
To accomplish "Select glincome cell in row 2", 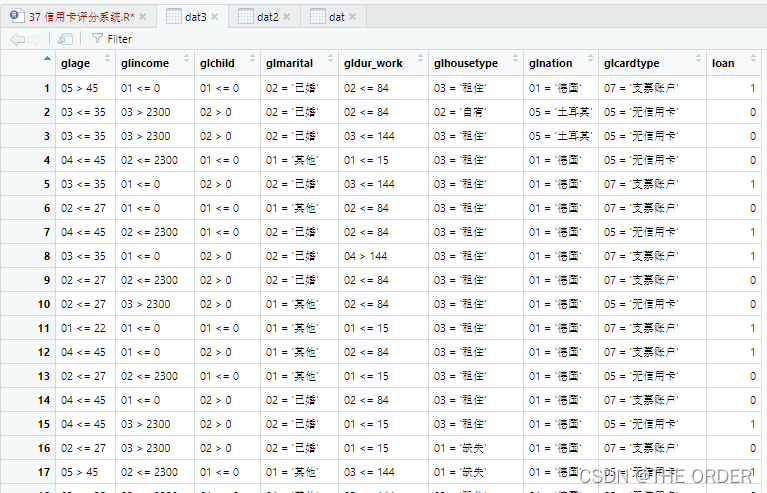I will 155,112.
